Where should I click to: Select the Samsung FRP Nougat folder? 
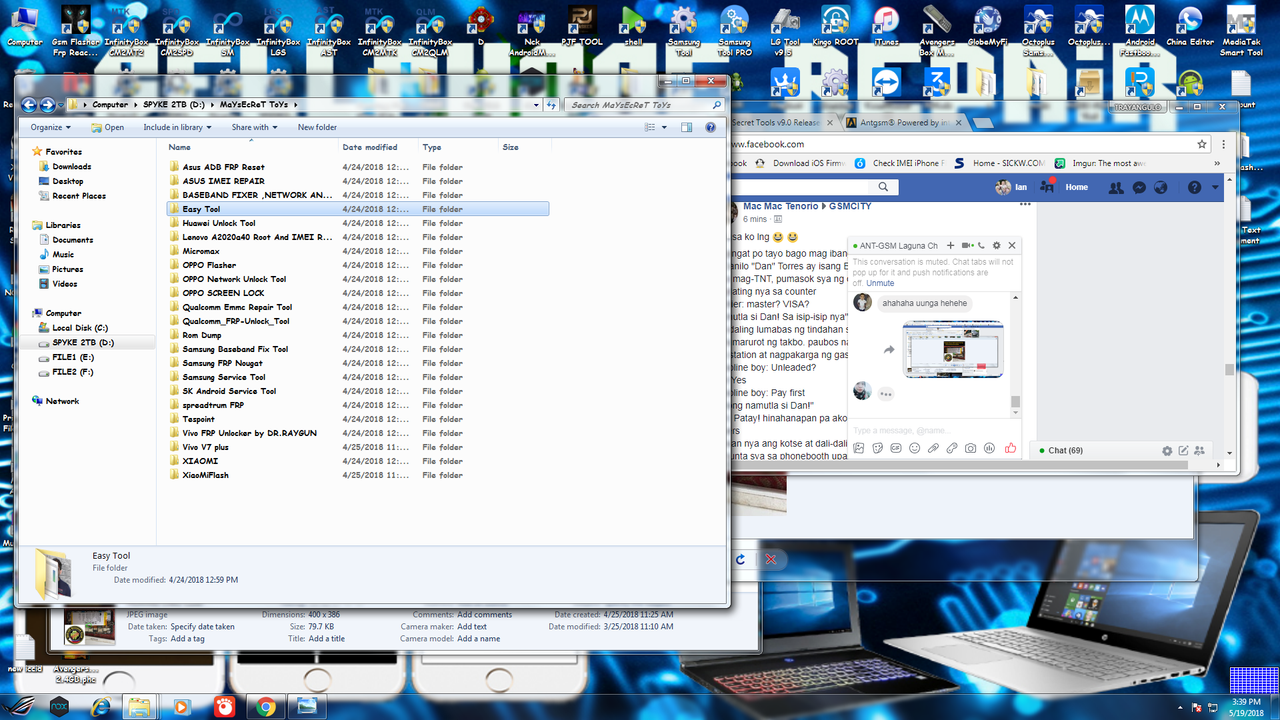222,363
